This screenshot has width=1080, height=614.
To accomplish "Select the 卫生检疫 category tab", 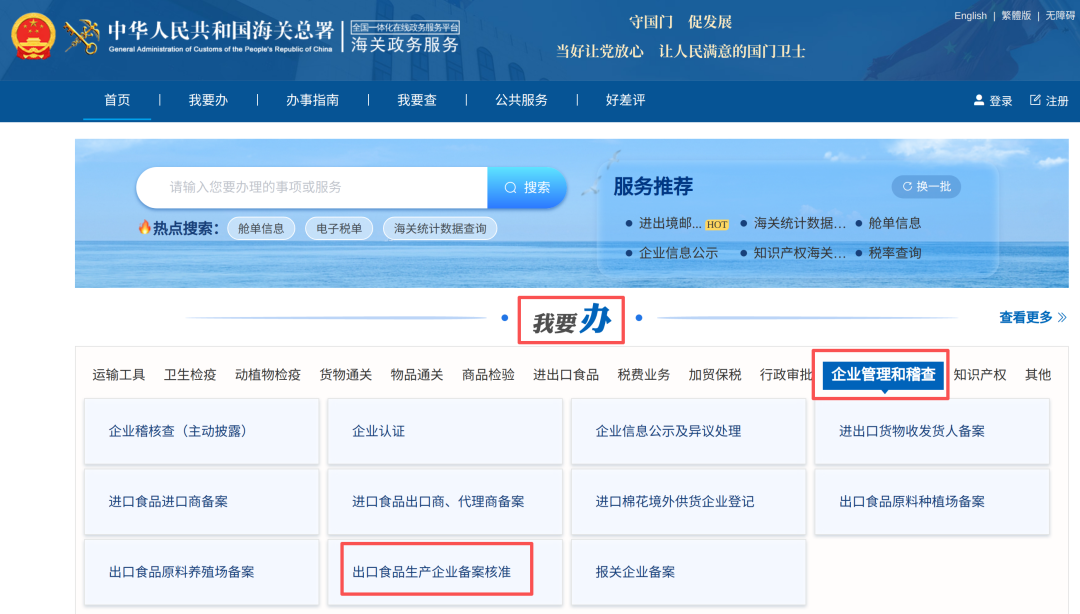I will (x=190, y=374).
